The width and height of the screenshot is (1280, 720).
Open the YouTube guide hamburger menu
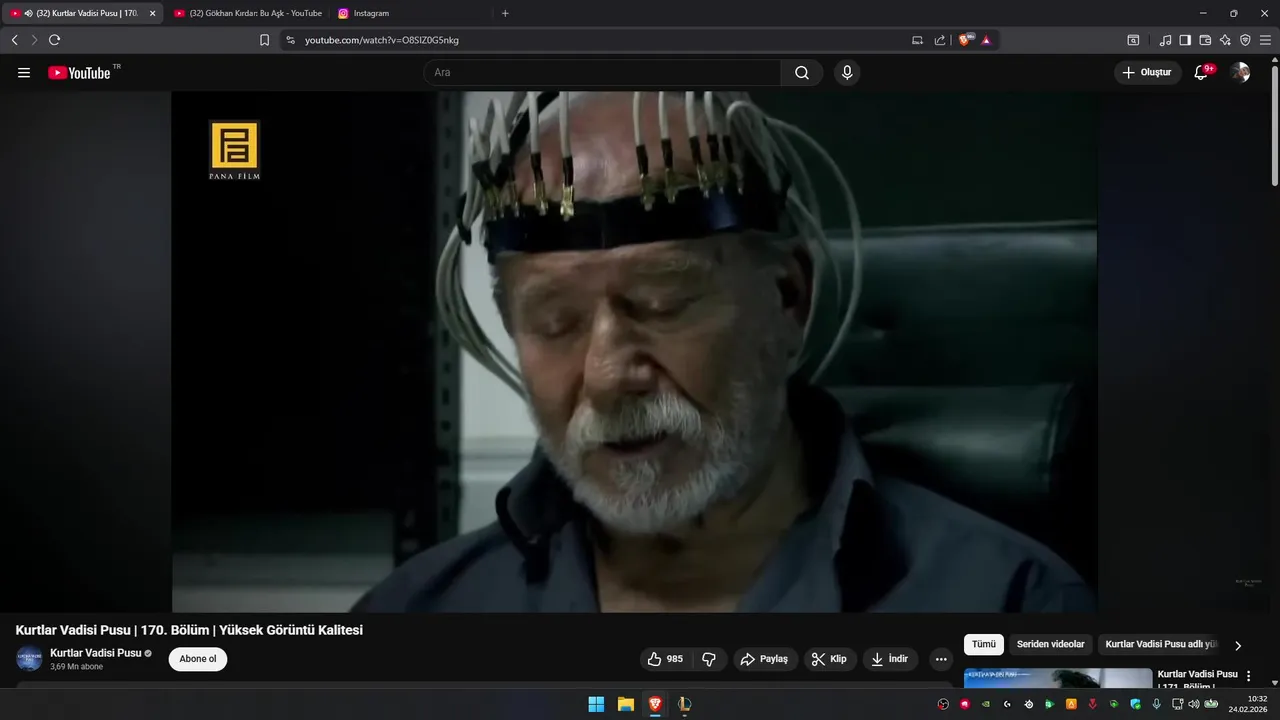coord(24,73)
